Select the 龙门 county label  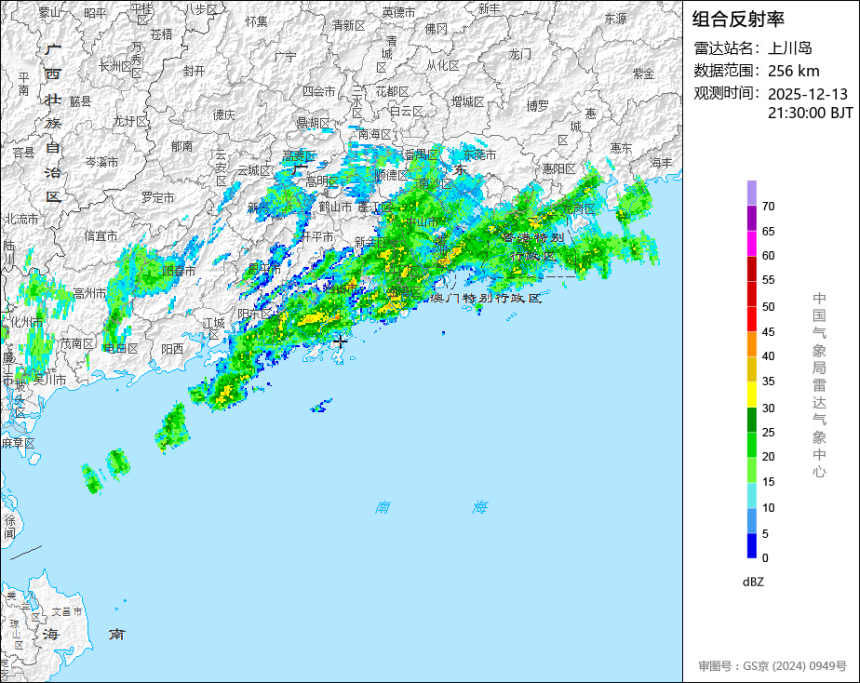click(x=520, y=54)
